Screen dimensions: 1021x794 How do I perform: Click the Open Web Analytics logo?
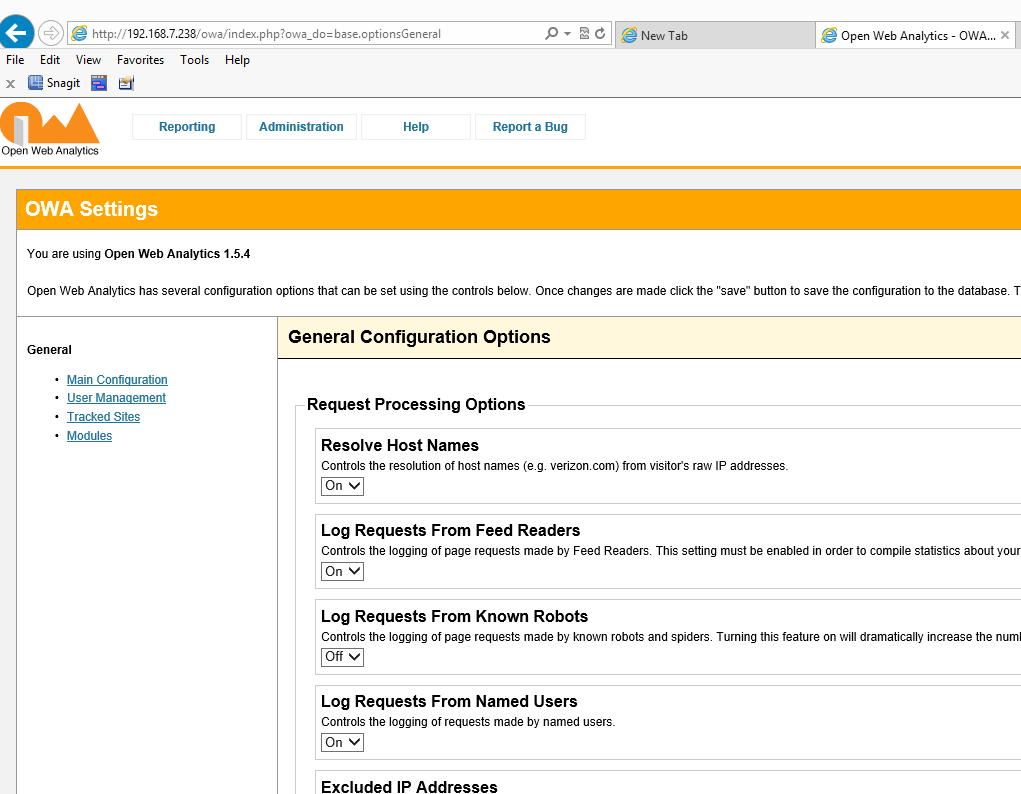[49, 129]
